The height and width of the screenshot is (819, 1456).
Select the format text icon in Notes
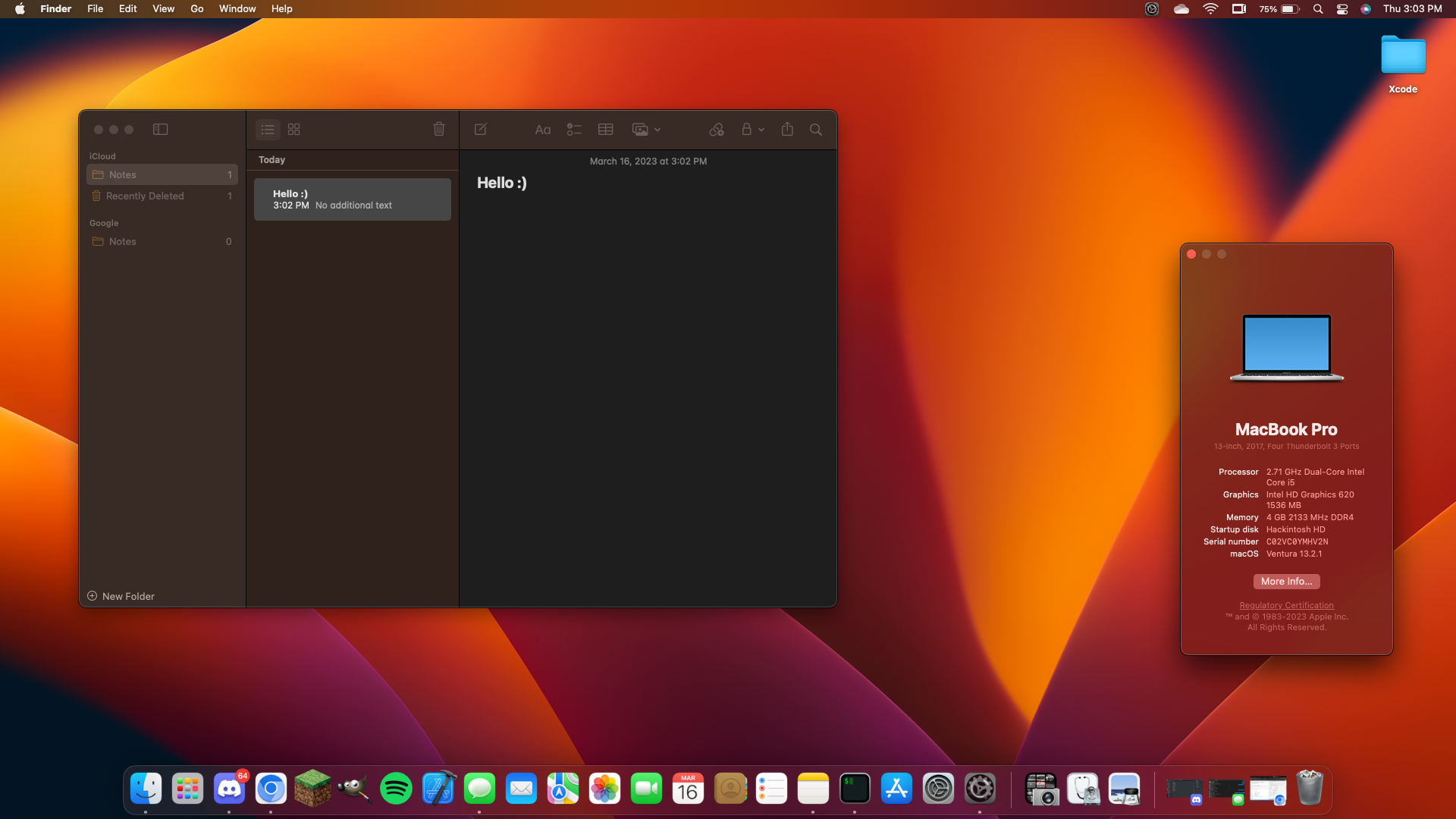pos(543,129)
